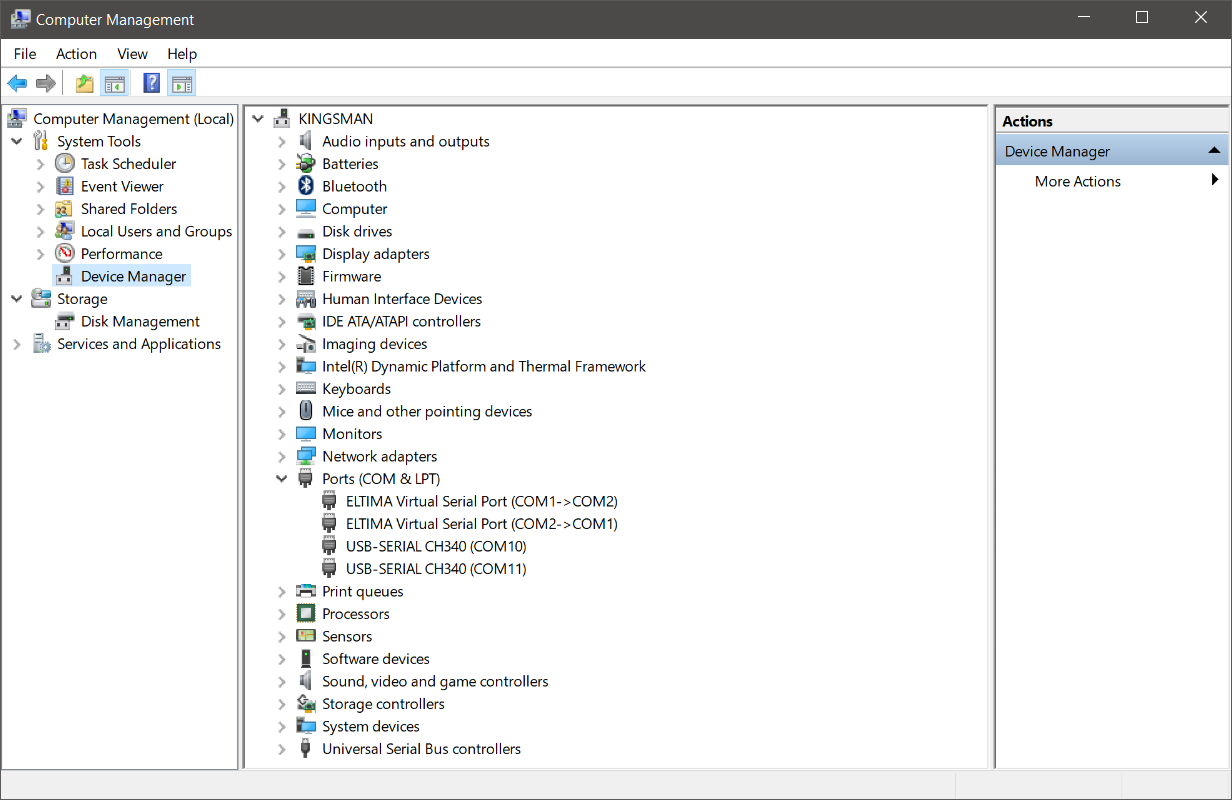
Task: Open the View menu
Action: 132,54
